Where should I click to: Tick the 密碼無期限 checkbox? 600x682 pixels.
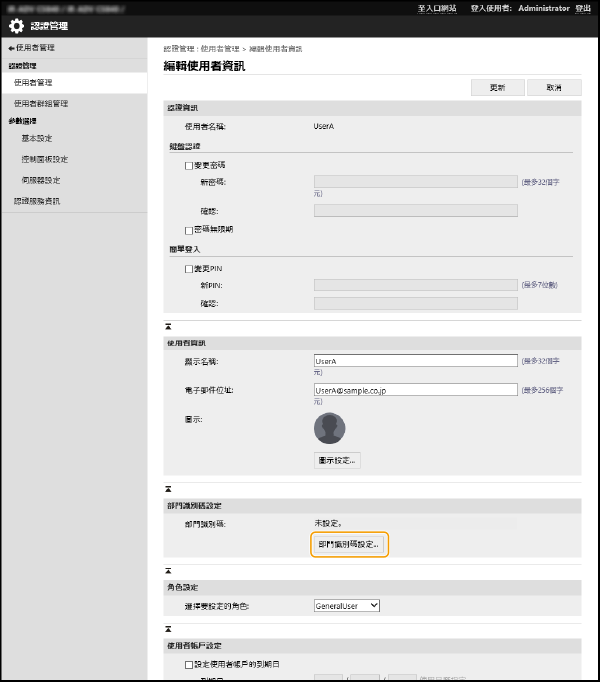[x=189, y=229]
